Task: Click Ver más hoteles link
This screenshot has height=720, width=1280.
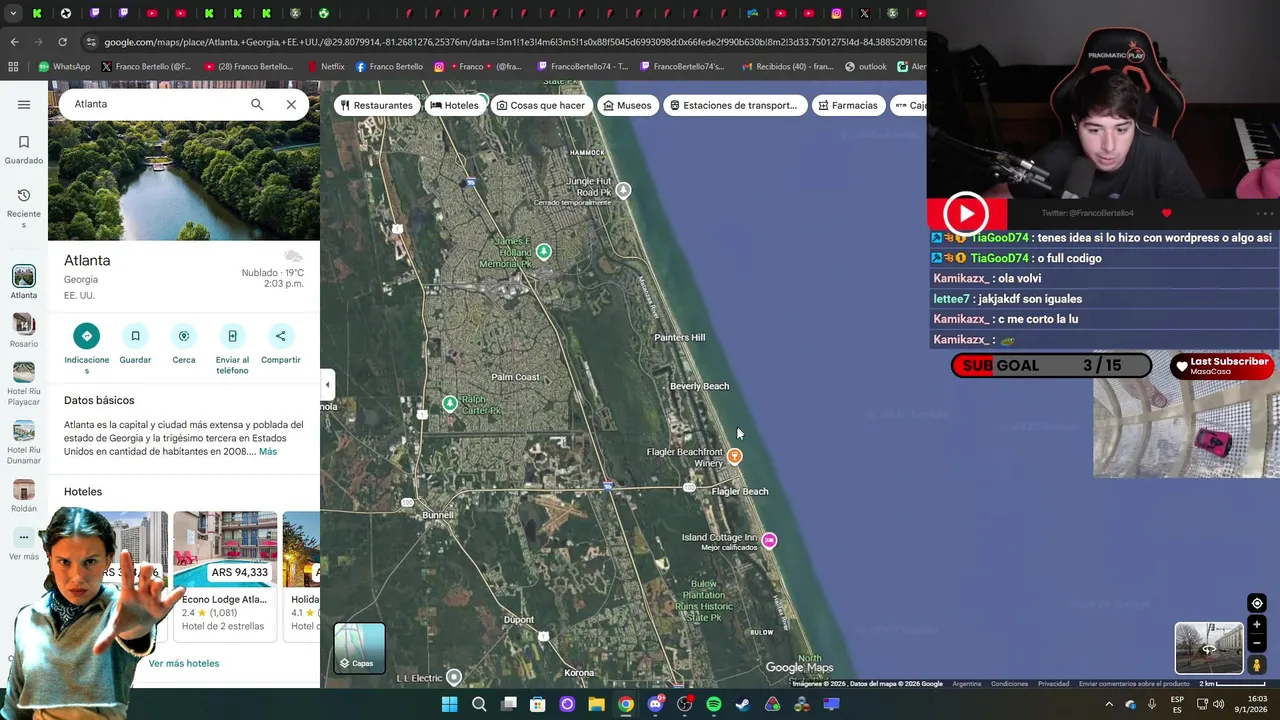Action: tap(184, 663)
